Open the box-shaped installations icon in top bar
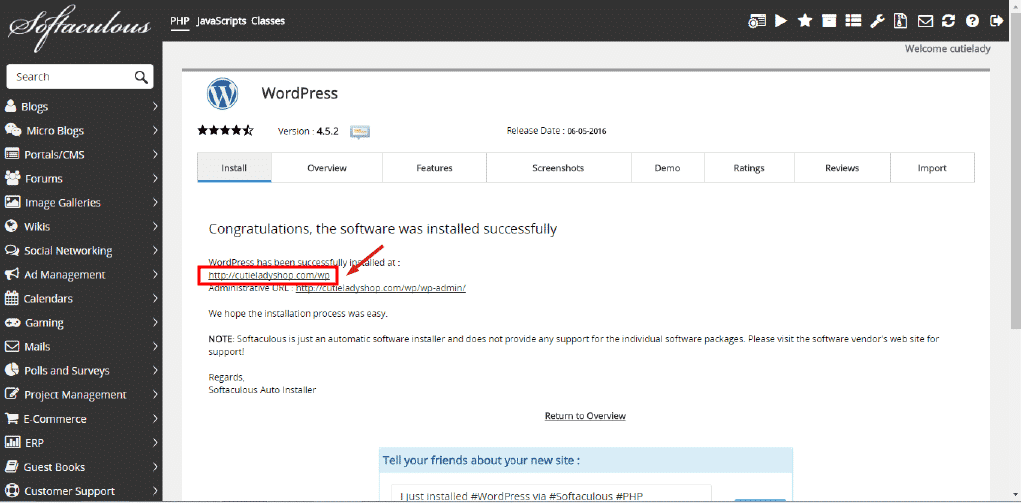The width and height of the screenshot is (1021, 503). point(828,21)
